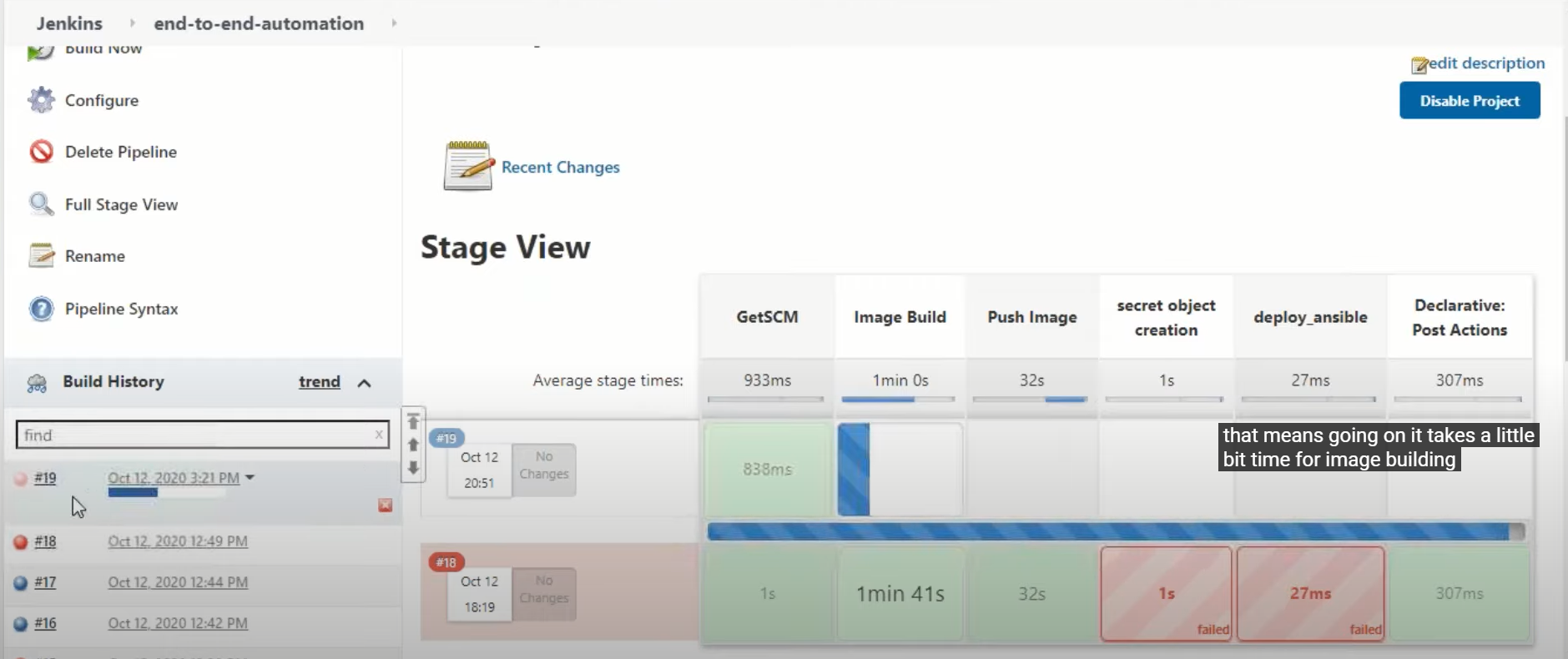Click the red status ball for build #18

21,542
